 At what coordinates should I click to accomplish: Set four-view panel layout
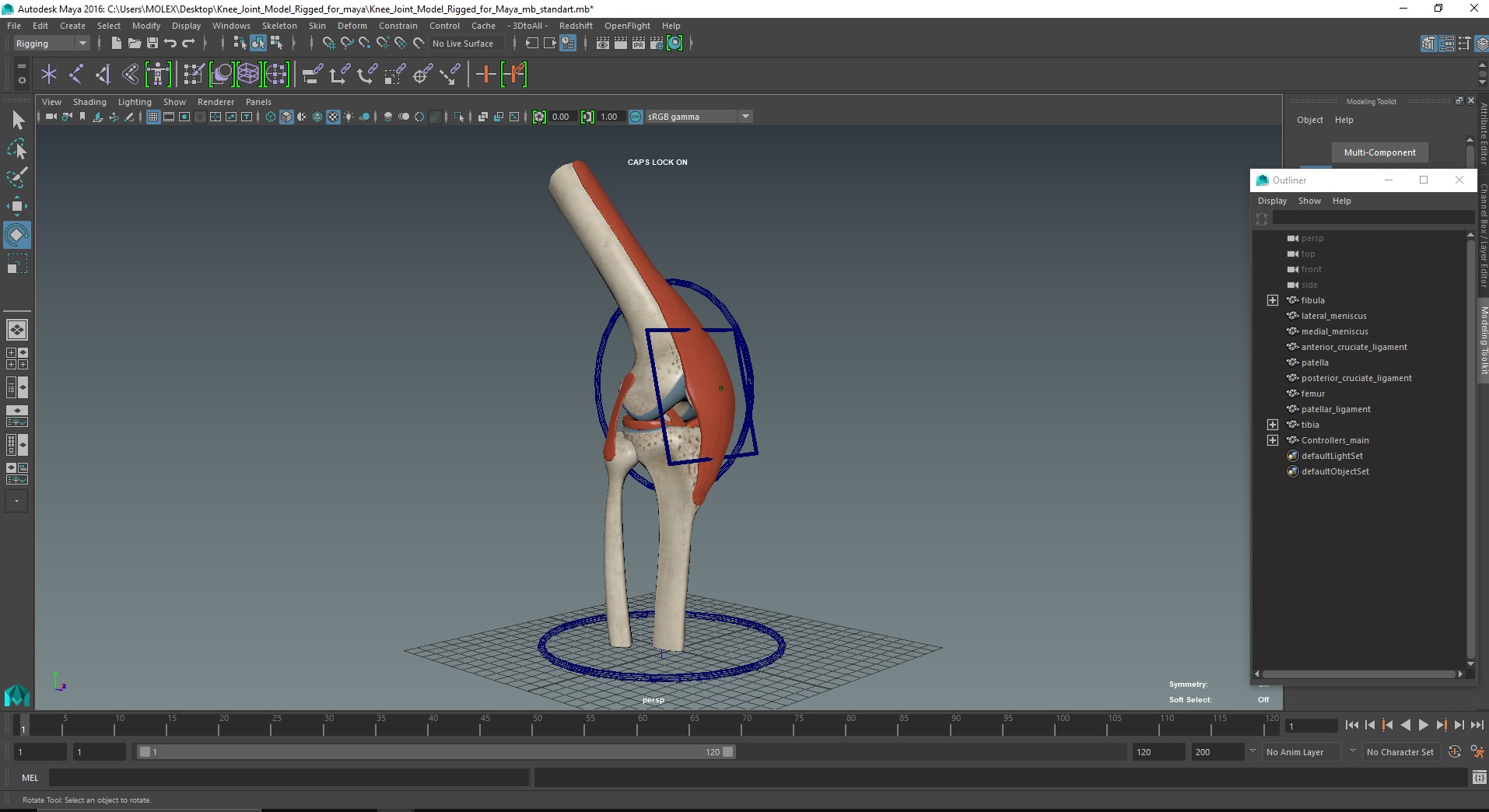point(17,359)
